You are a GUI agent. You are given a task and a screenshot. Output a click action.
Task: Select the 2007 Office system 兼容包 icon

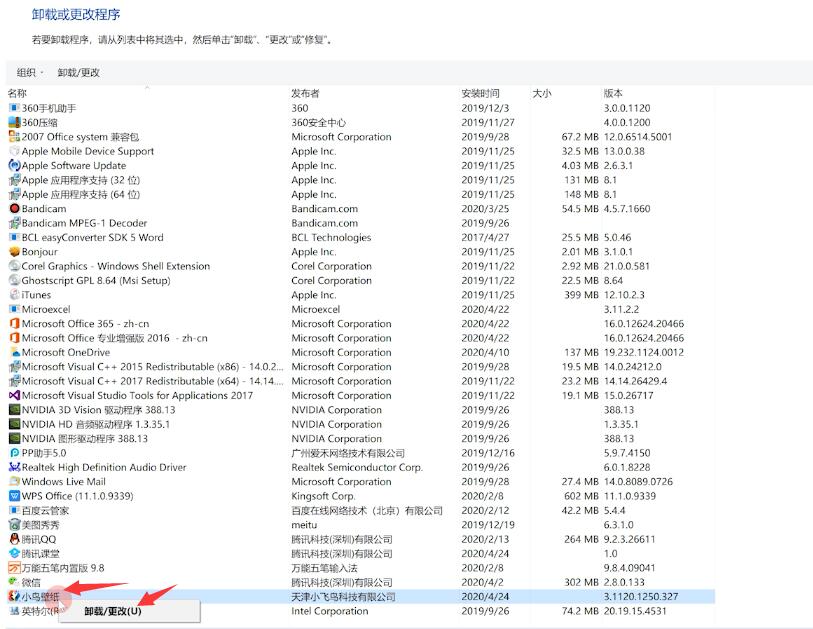[15, 137]
